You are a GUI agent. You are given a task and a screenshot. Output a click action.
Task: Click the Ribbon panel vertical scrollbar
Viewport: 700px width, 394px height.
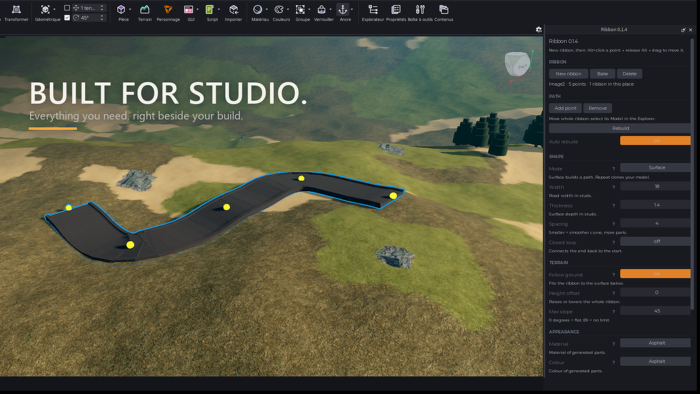pyautogui.click(x=692, y=174)
